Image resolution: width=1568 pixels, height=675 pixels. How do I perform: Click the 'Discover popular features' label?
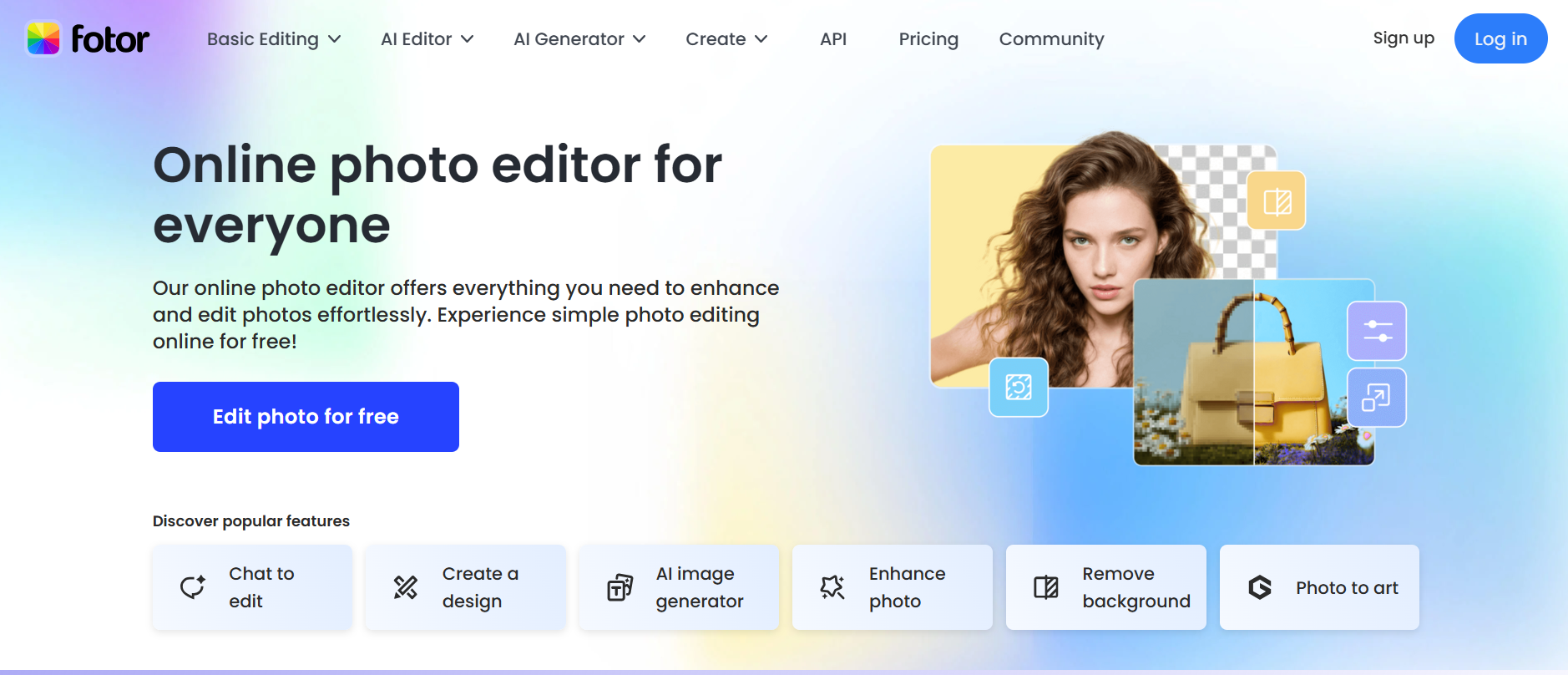coord(251,521)
